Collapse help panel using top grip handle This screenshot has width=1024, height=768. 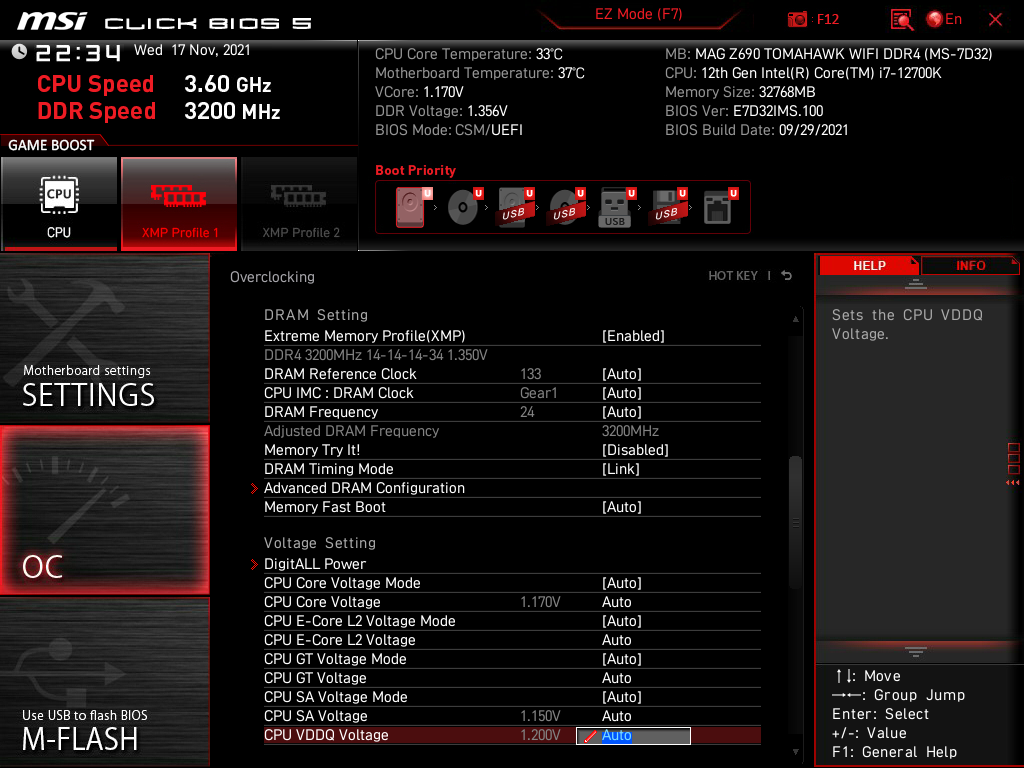coord(916,283)
